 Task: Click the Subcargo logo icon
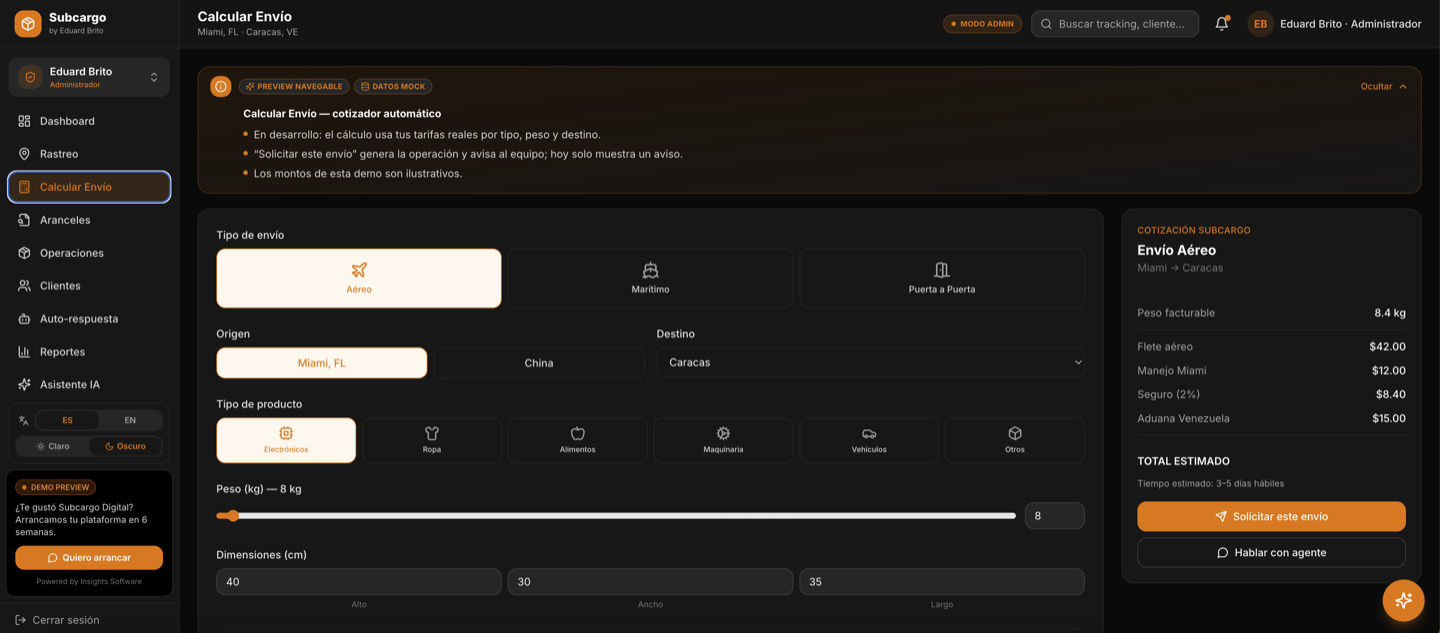pyautogui.click(x=28, y=23)
